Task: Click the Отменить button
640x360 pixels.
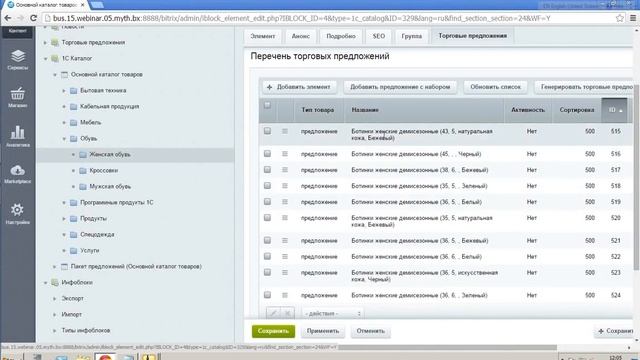Action: 370,331
